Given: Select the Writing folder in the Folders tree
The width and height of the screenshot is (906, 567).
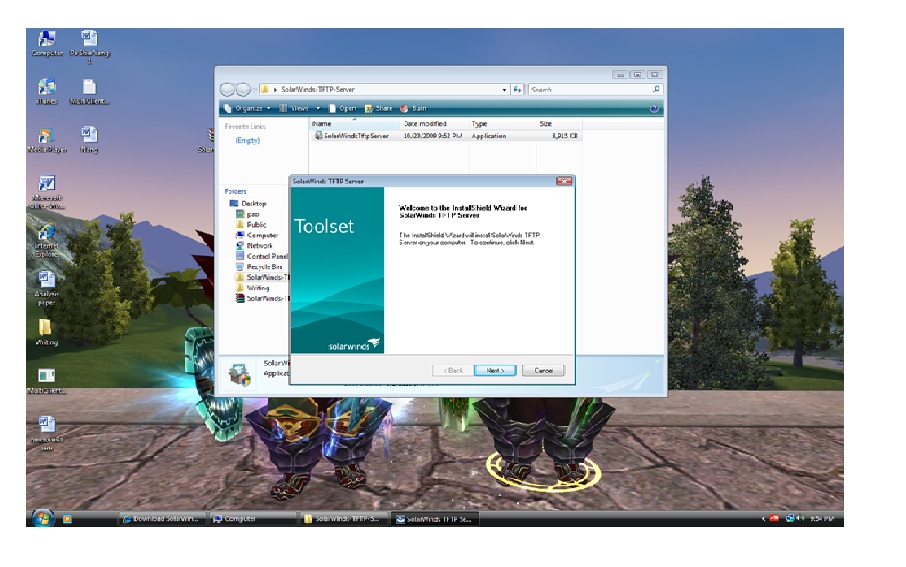Looking at the screenshot, I should click(253, 288).
